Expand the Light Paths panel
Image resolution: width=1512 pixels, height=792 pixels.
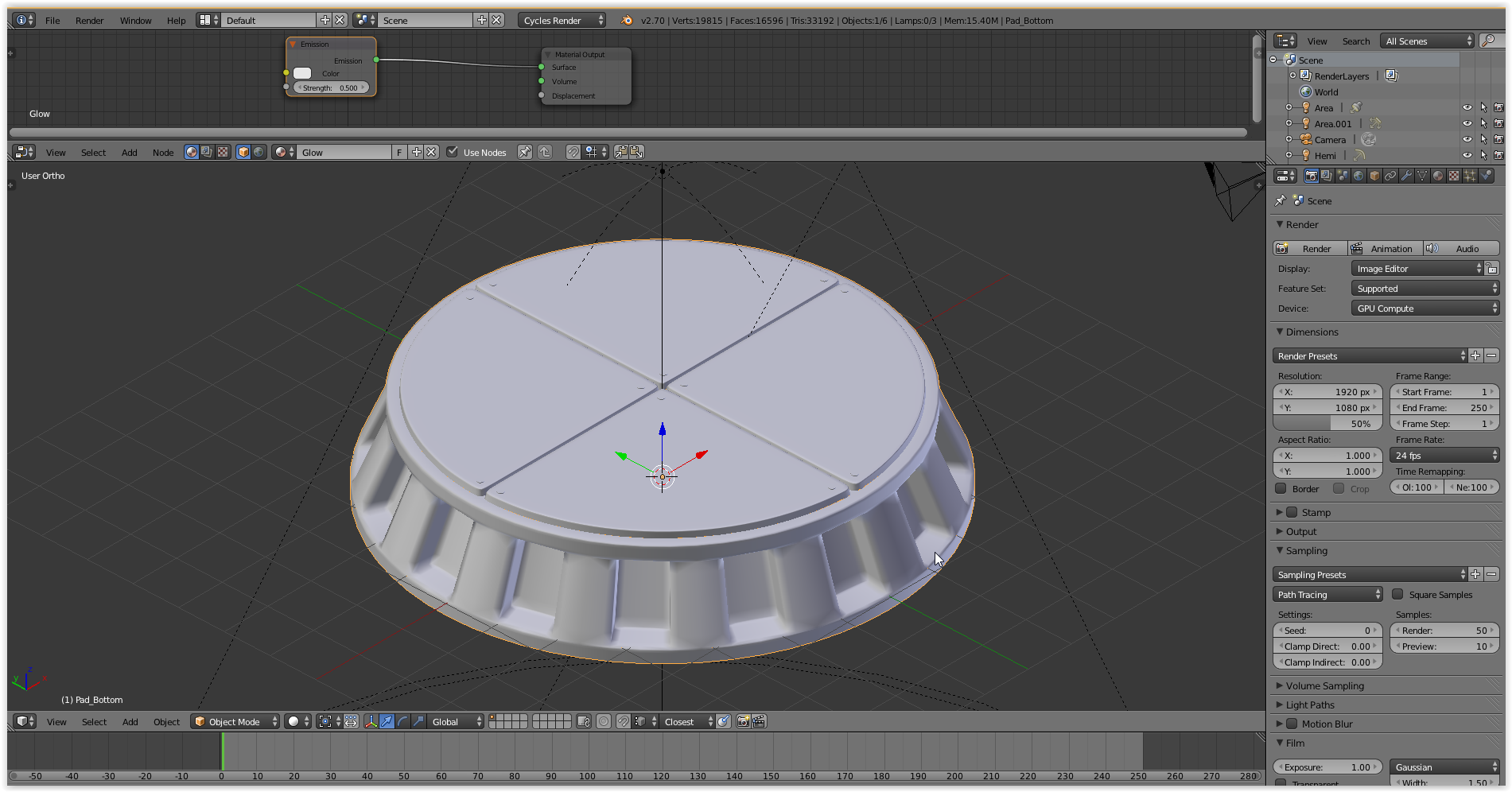pyautogui.click(x=1310, y=705)
